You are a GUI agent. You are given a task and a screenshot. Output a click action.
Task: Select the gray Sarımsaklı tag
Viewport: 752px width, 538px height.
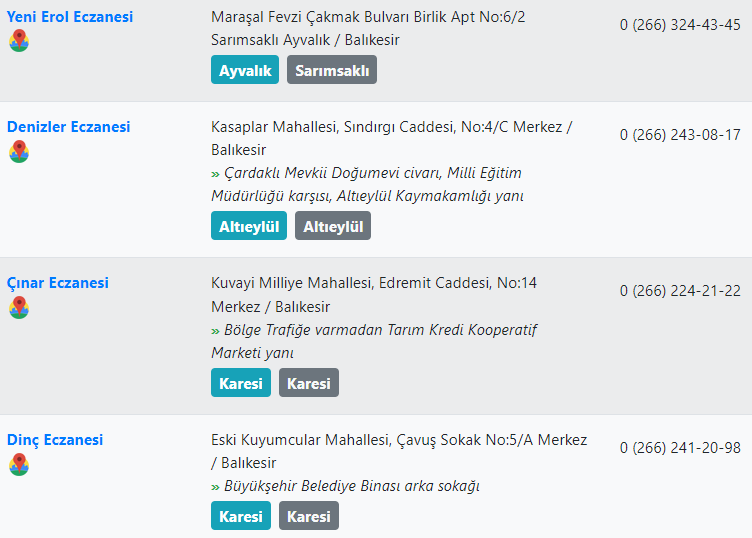pos(332,70)
